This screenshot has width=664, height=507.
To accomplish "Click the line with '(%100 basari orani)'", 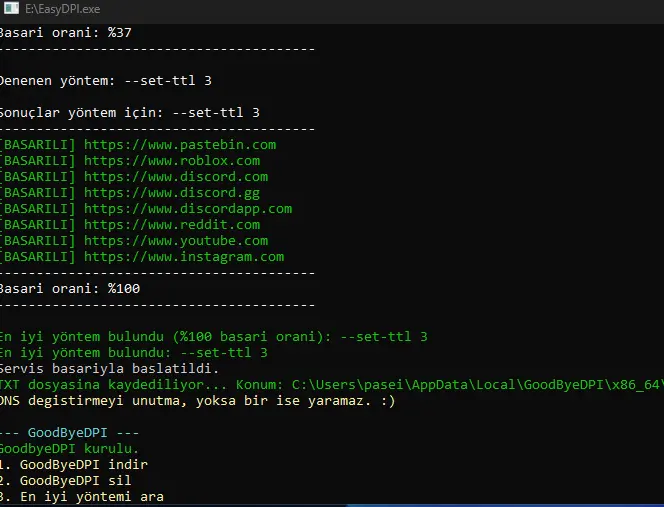I will [214, 337].
